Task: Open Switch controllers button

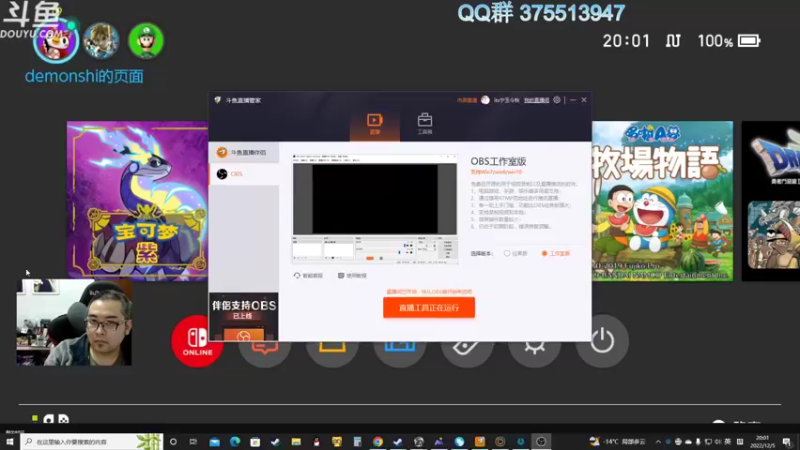Action: (467, 354)
